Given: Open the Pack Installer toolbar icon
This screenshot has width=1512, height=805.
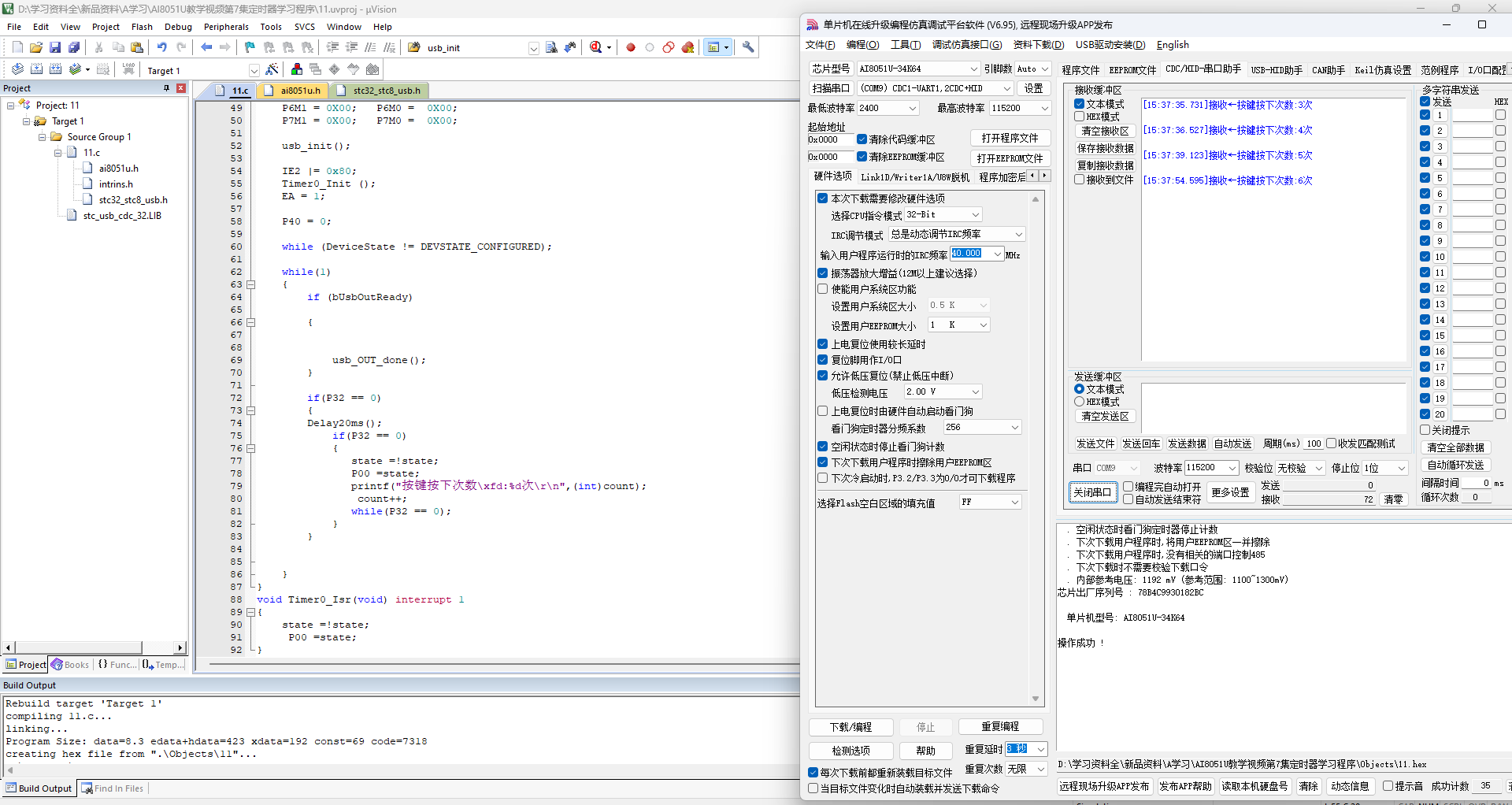Looking at the screenshot, I should point(372,69).
